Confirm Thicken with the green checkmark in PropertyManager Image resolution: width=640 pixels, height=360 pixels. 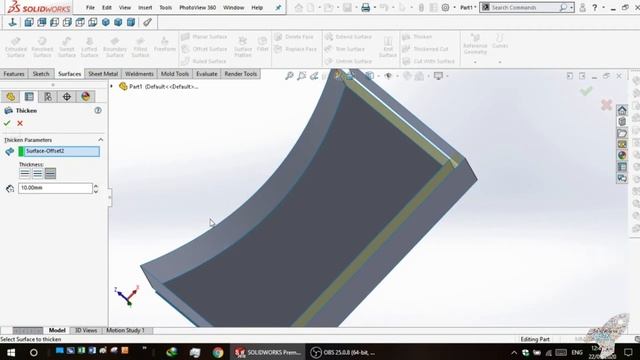tap(7, 123)
